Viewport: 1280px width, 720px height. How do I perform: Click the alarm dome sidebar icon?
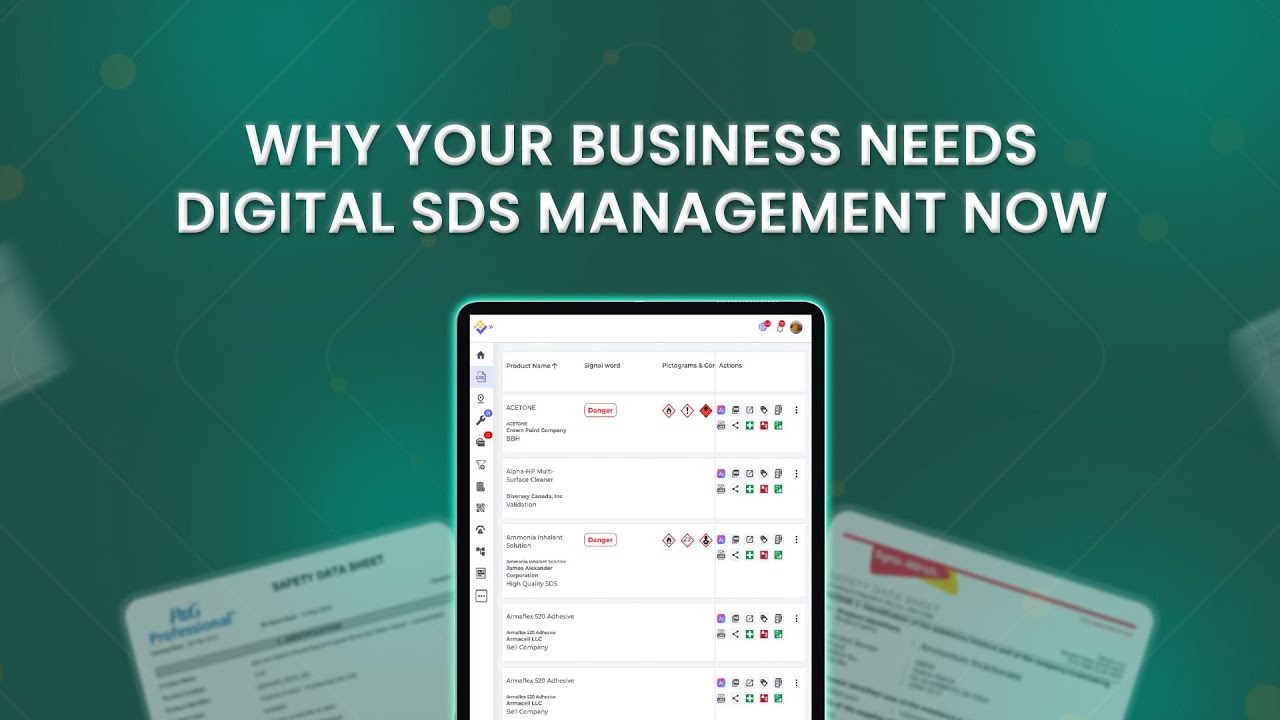481,530
